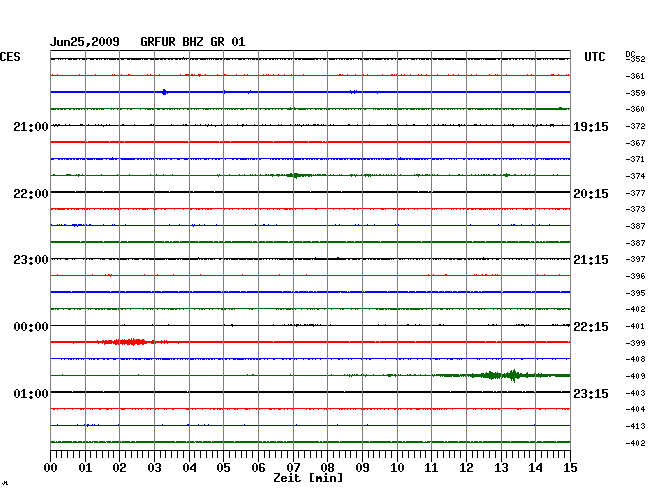The width and height of the screenshot is (650, 494).
Task: Select the 00:00 local time label
Action: click(x=31, y=327)
